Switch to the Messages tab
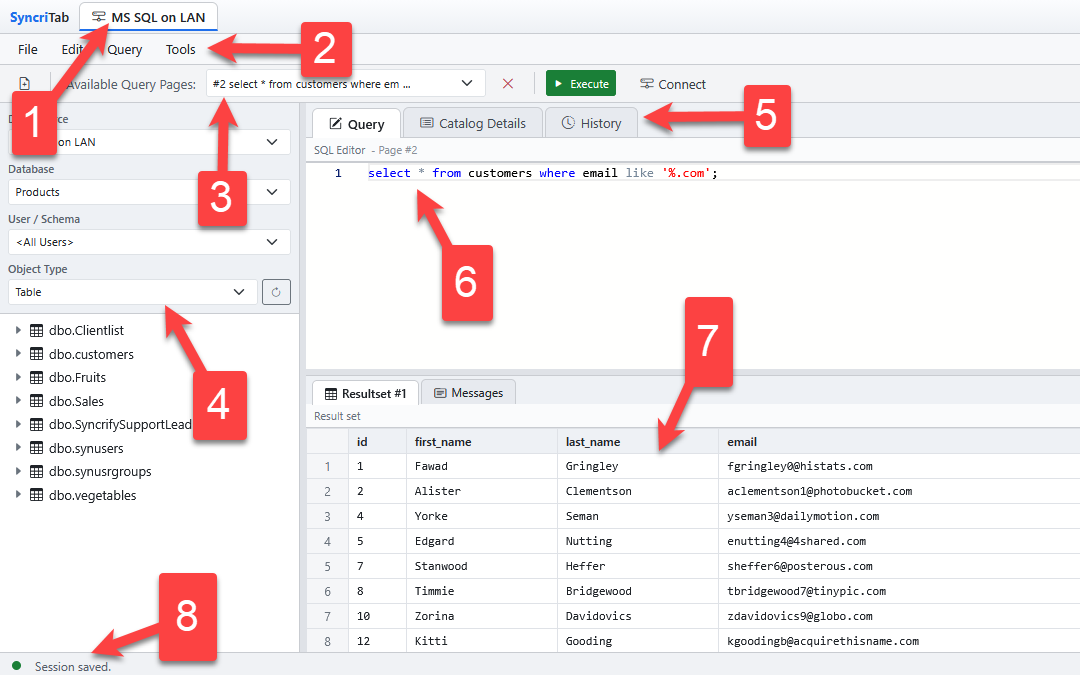Screen dimensions: 1080x675 (468, 393)
